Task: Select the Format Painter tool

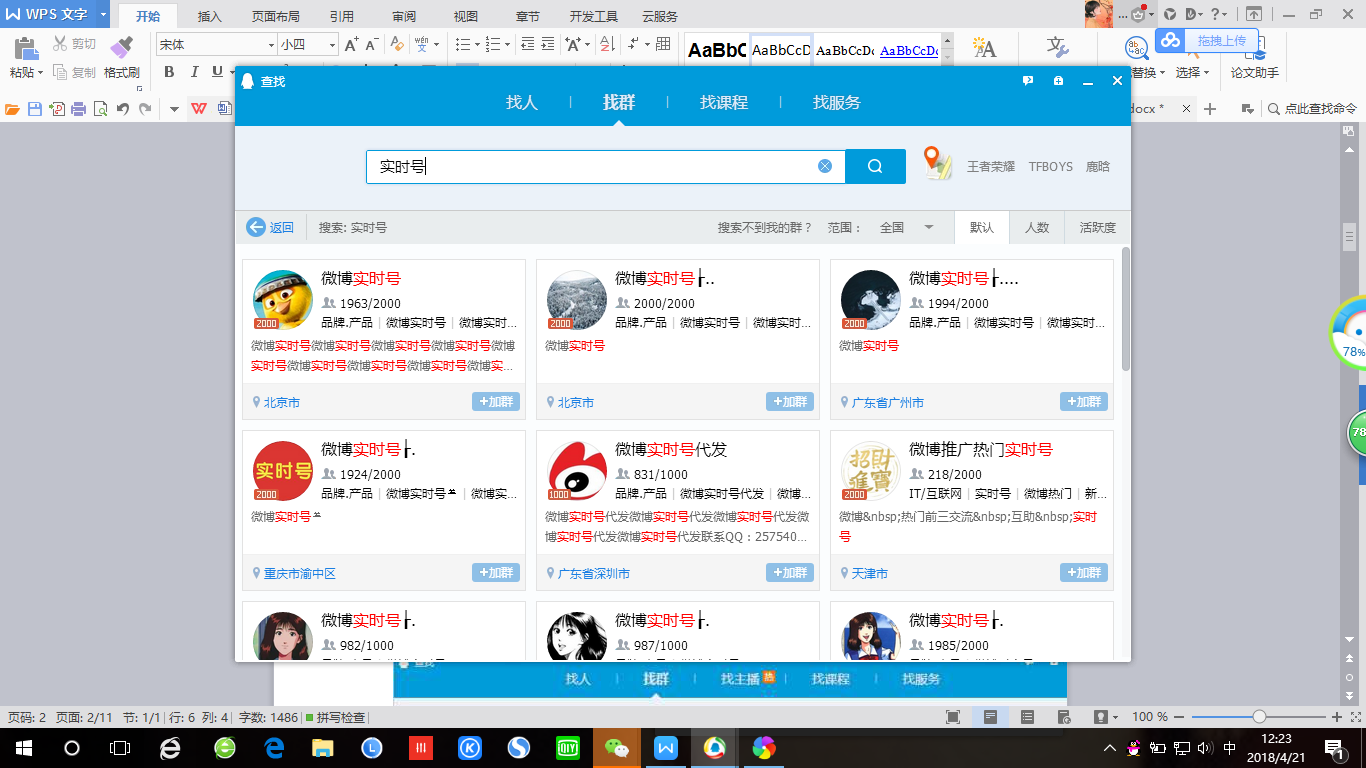Action: point(121,58)
